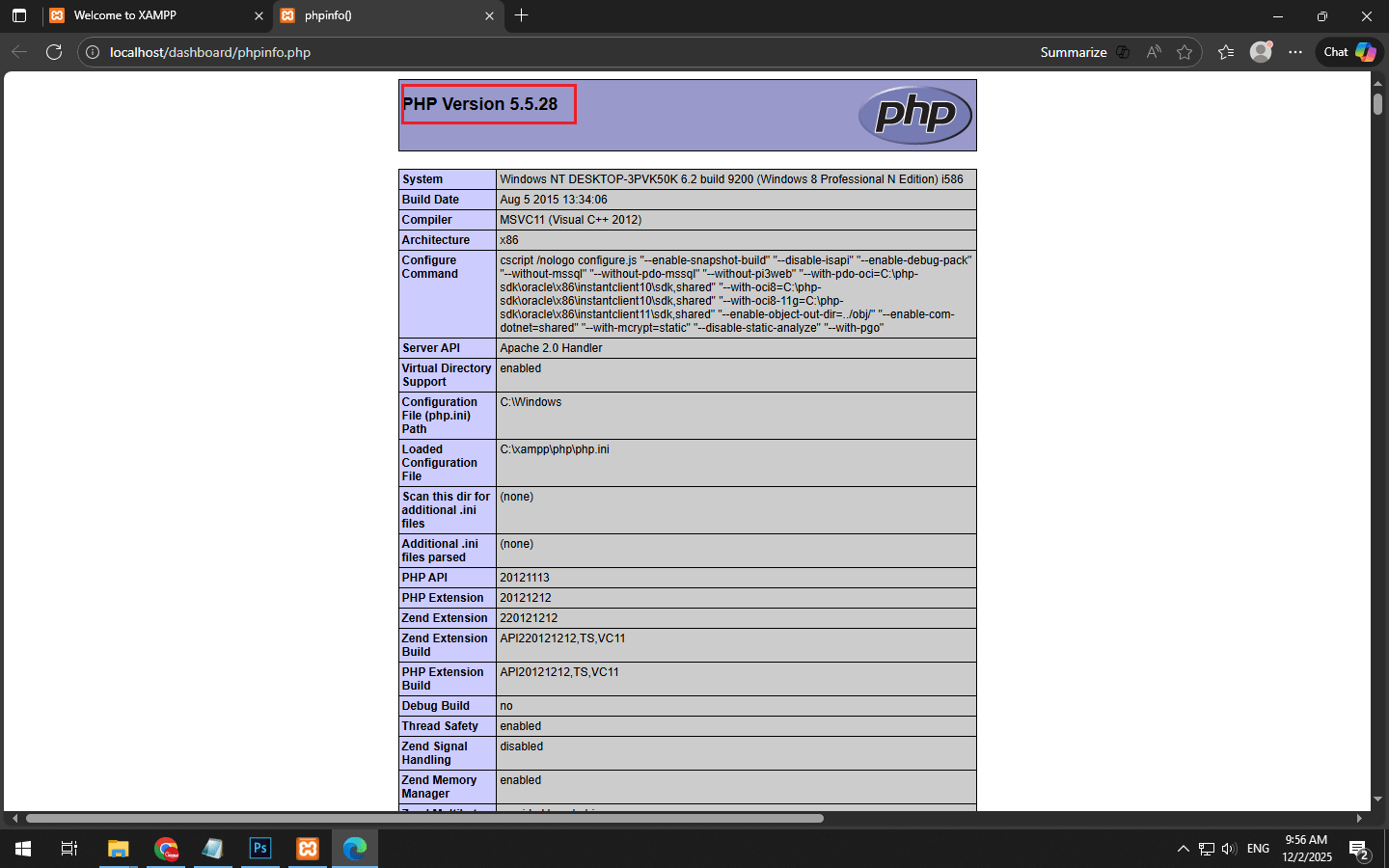1389x868 pixels.
Task: Switch to the Welcome to XAMPP tab
Action: [154, 15]
